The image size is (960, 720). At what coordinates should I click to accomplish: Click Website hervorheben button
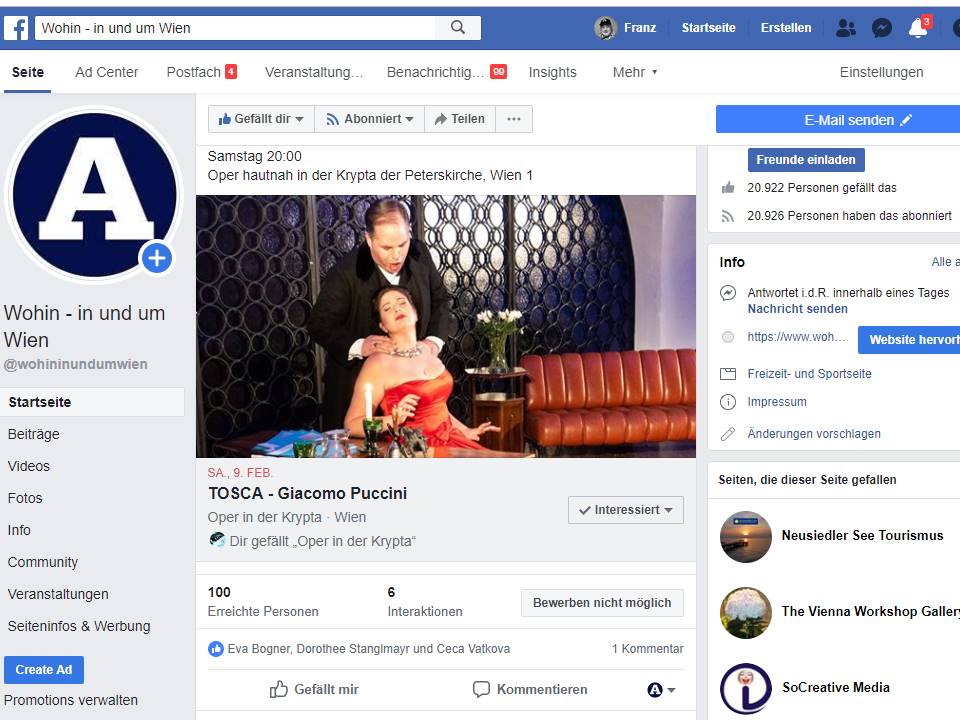pyautogui.click(x=909, y=340)
